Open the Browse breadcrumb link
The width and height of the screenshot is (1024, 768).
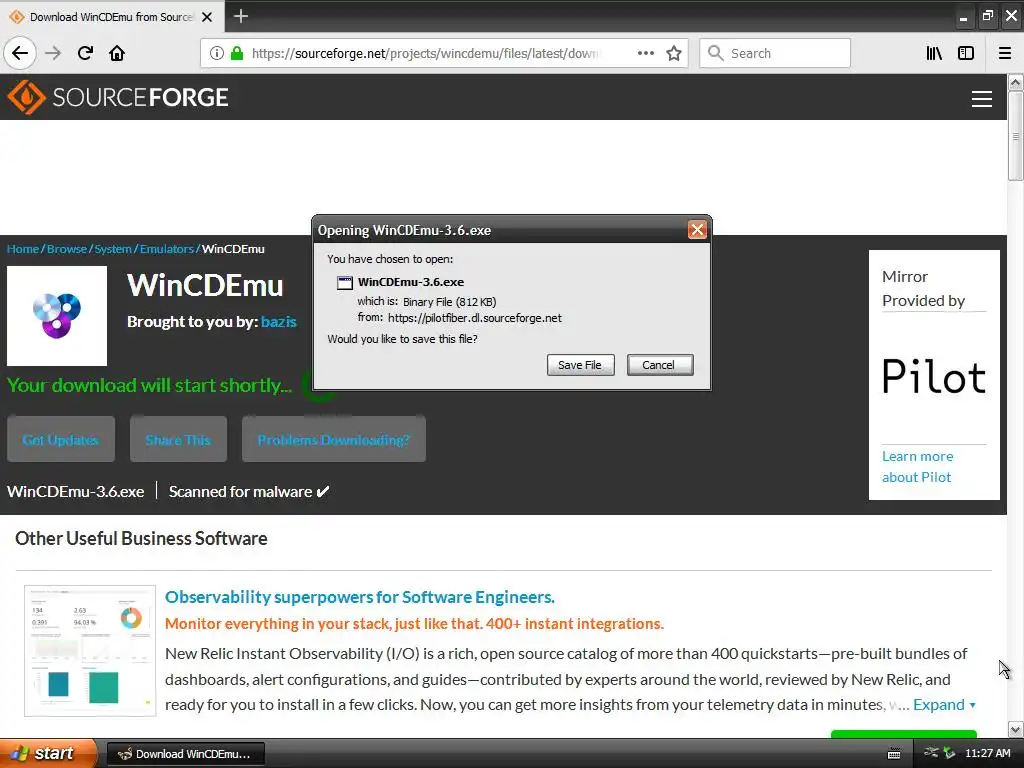pyautogui.click(x=67, y=249)
